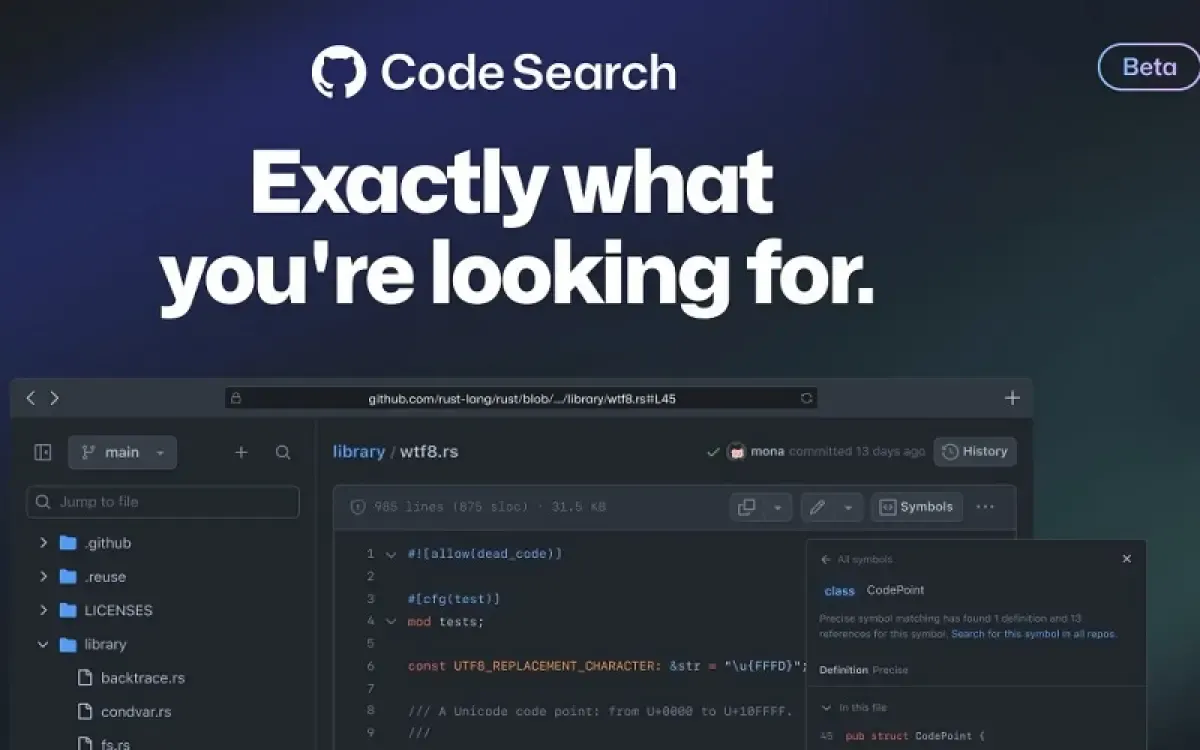Reload page using refresh icon
The height and width of the screenshot is (750, 1200).
click(806, 398)
